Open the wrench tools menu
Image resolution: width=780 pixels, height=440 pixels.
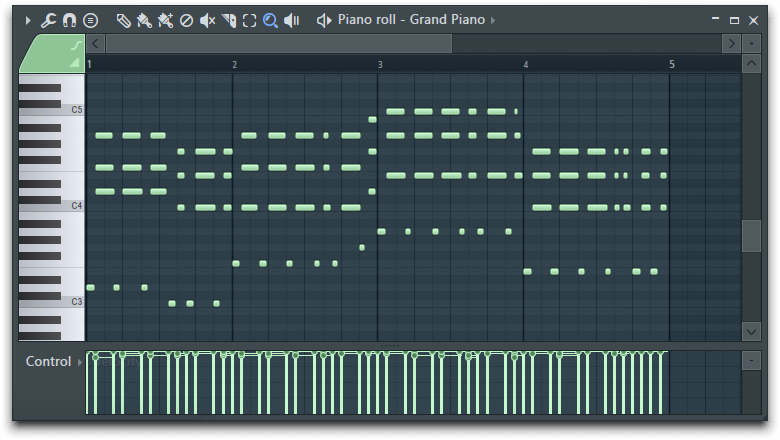coord(48,20)
